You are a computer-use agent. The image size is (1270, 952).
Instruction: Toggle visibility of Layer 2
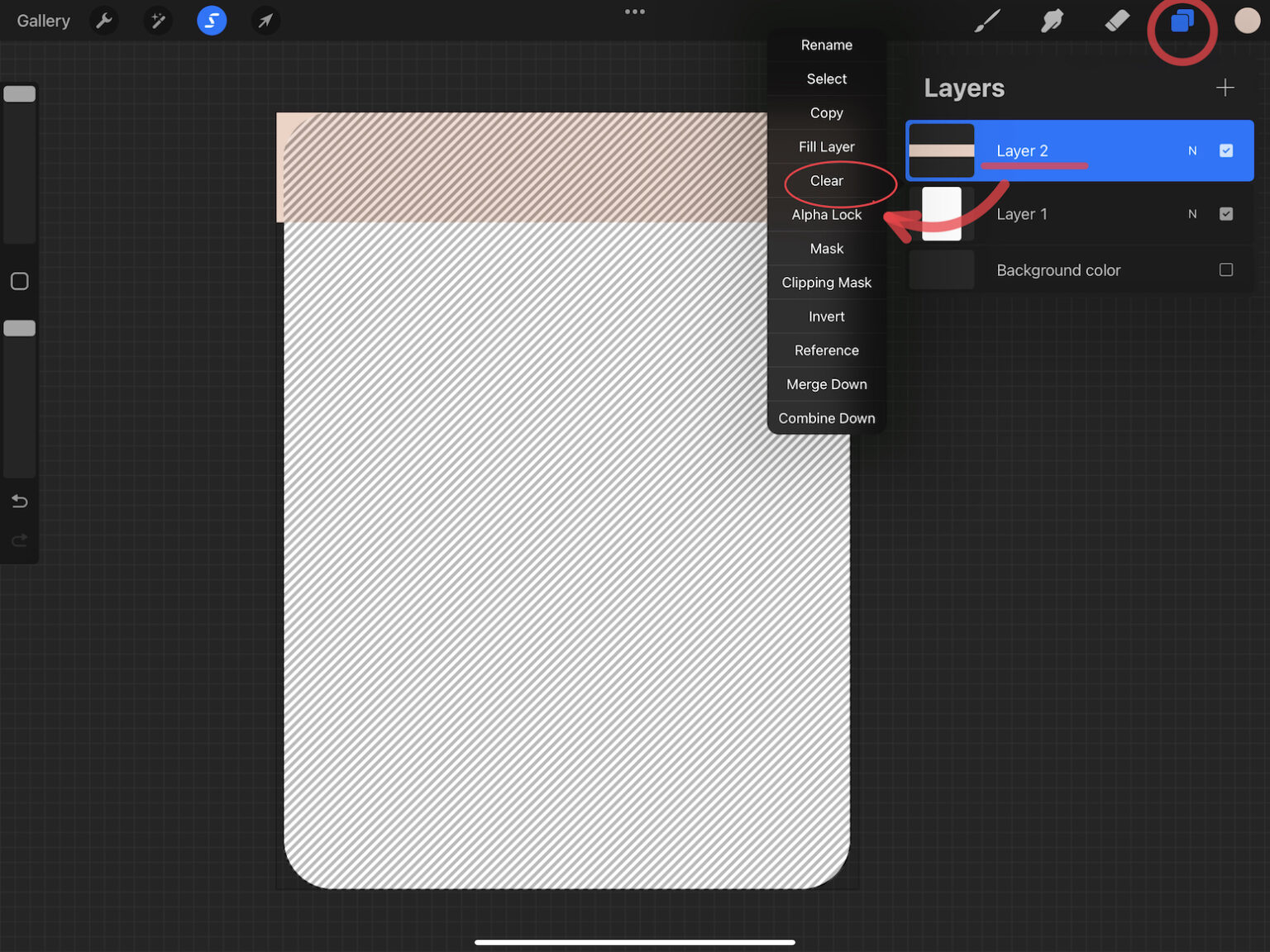[1226, 150]
